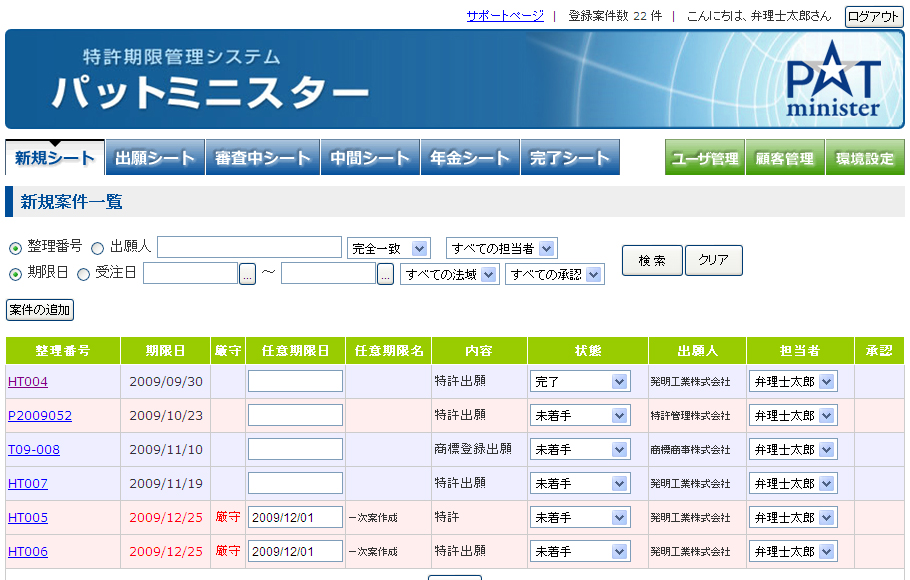Select the 整理番号 radio button
Screen dimensions: 910x580
click(x=15, y=248)
